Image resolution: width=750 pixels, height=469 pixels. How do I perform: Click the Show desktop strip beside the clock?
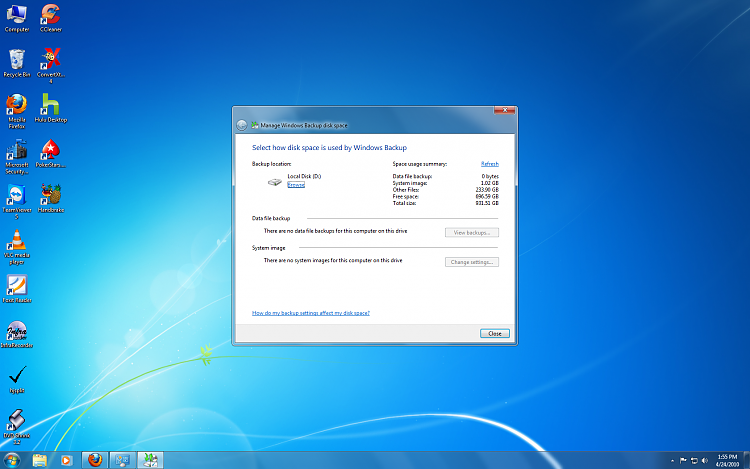[747, 460]
